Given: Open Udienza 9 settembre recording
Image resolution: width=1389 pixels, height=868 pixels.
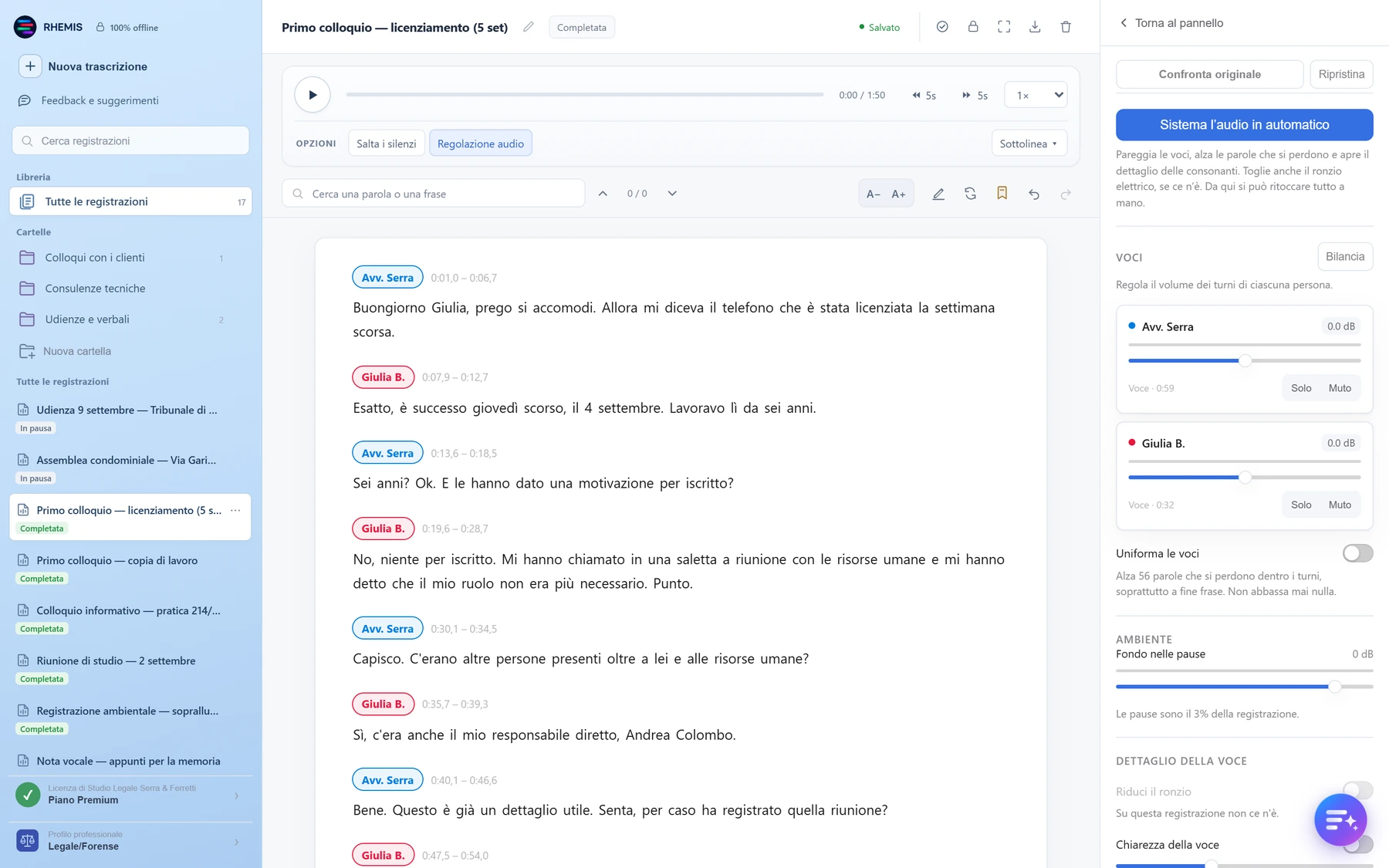Looking at the screenshot, I should click(130, 417).
